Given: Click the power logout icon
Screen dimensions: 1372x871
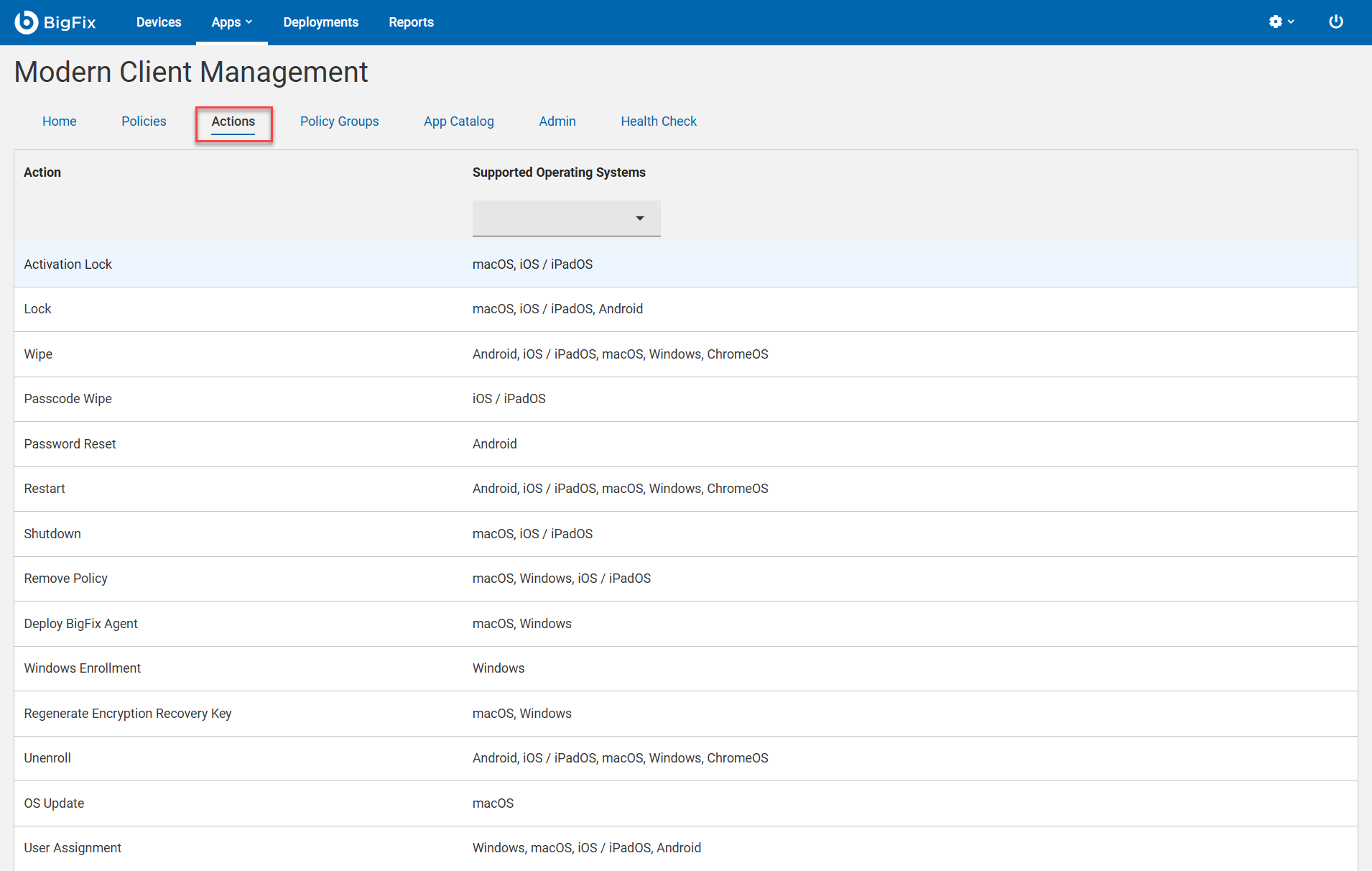Looking at the screenshot, I should 1335,22.
